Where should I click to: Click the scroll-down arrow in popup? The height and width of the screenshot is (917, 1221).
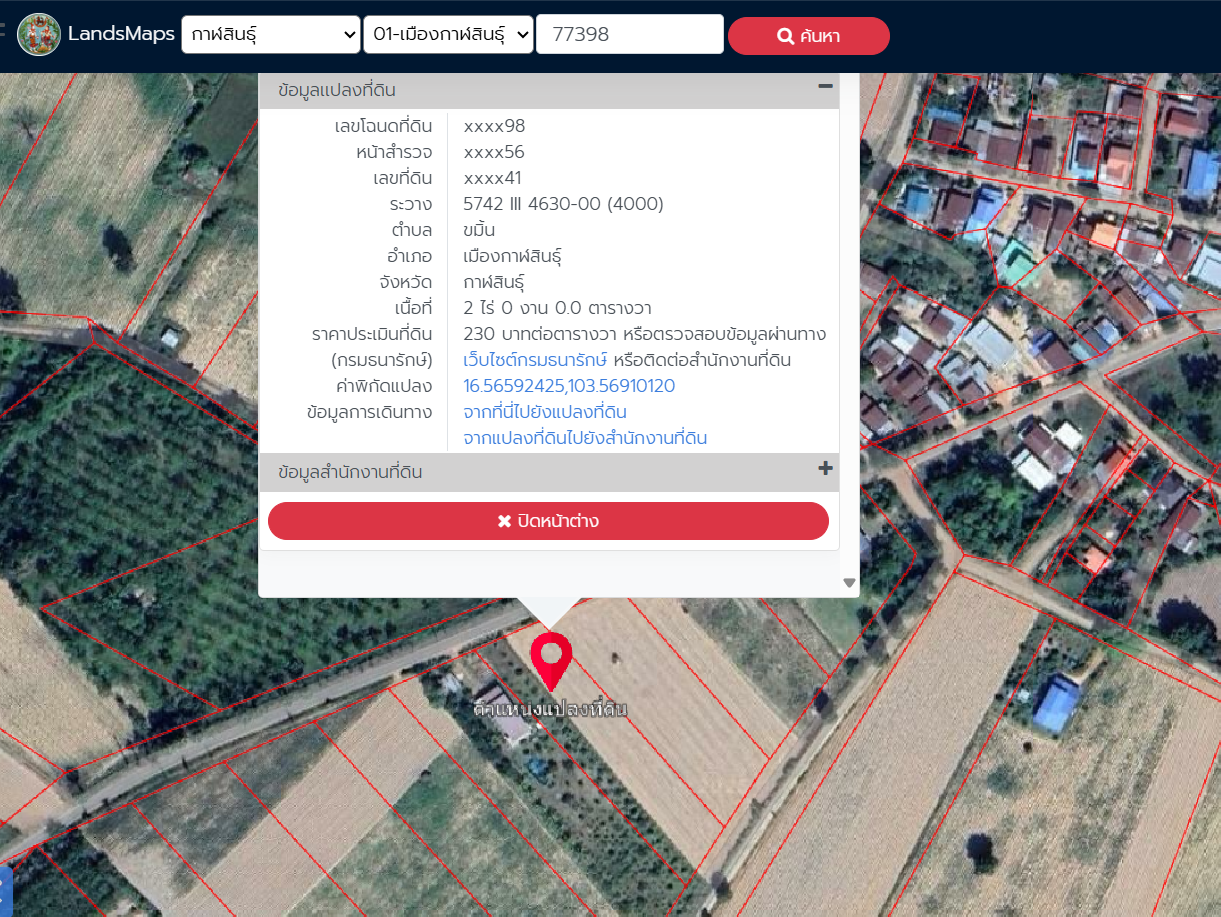pyautogui.click(x=849, y=582)
